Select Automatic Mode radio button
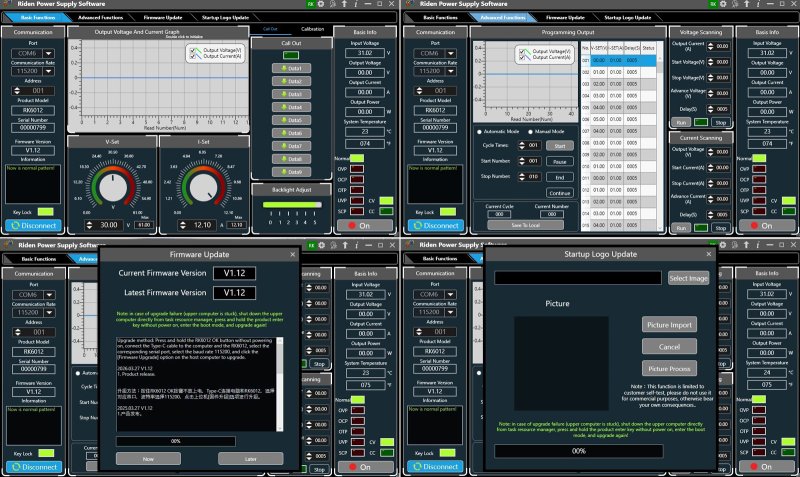 (479, 132)
